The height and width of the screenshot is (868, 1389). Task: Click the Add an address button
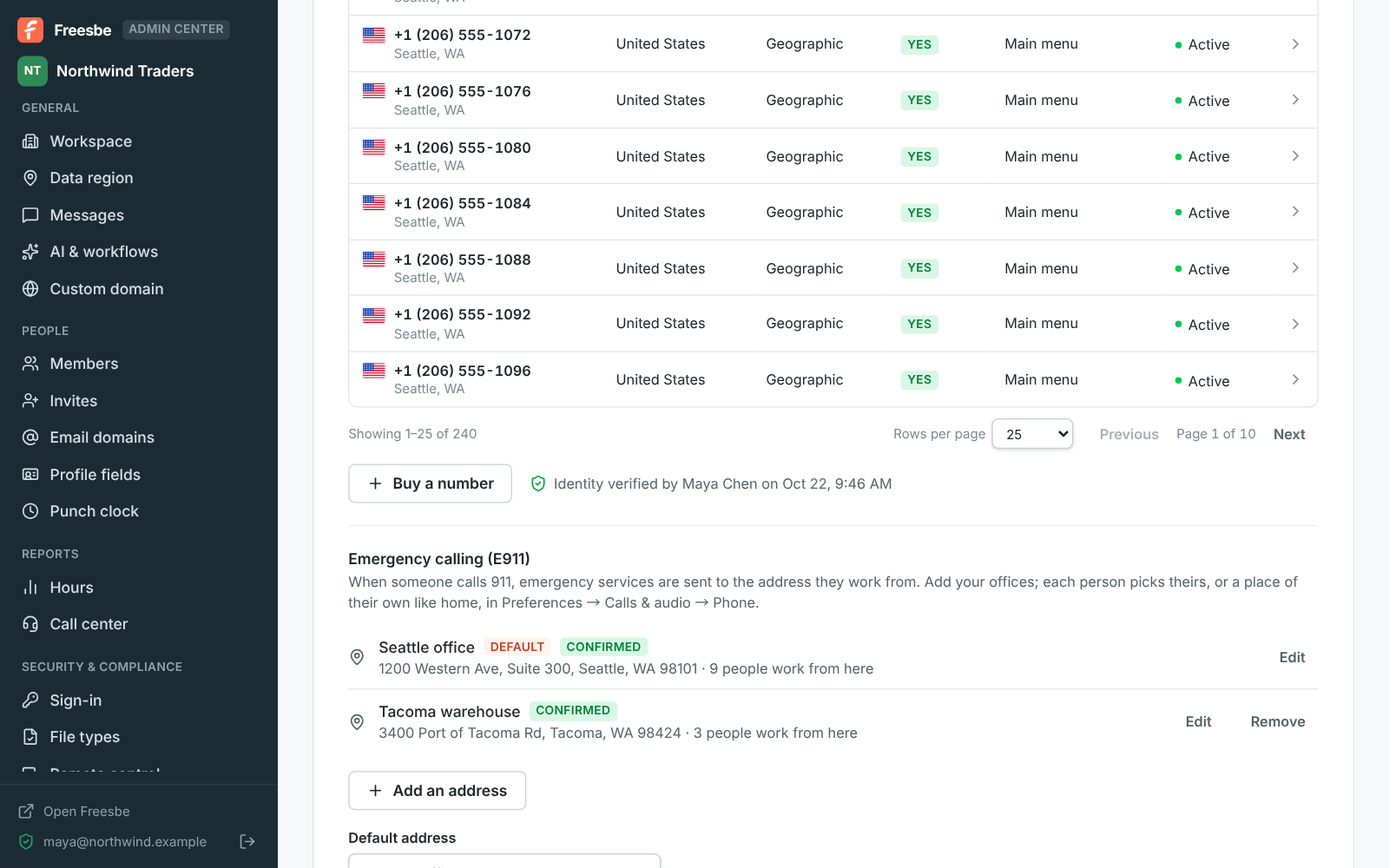(437, 791)
